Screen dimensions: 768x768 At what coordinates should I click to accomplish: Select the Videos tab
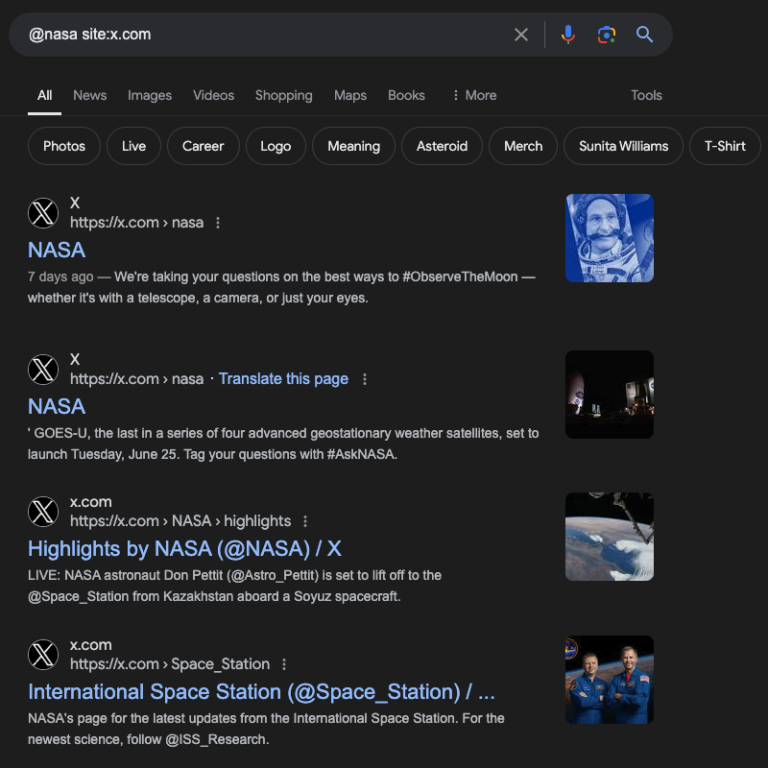pos(213,95)
